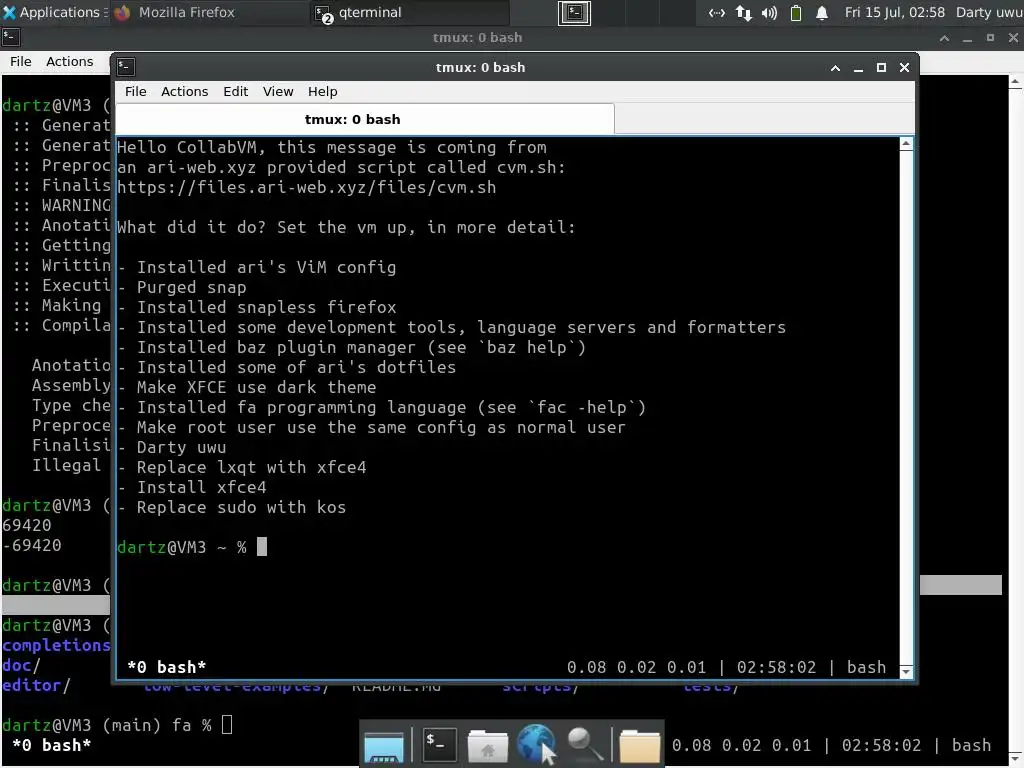
Task: Open home folder icon in bottom dock
Action: (x=488, y=746)
